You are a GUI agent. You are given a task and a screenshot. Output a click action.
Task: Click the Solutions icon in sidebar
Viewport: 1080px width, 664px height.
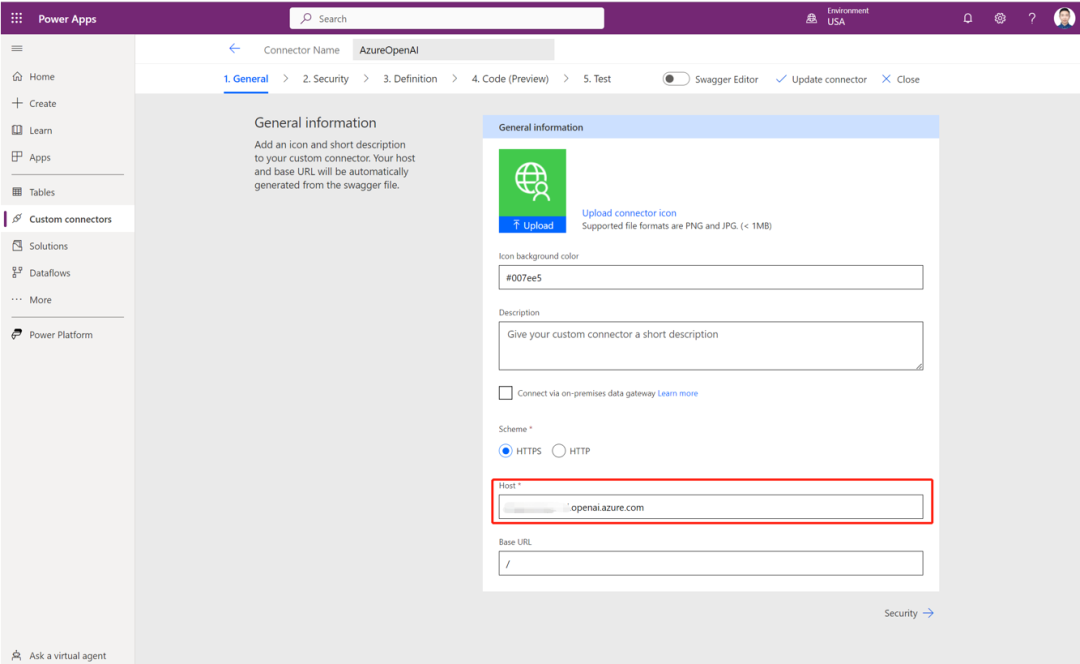17,246
